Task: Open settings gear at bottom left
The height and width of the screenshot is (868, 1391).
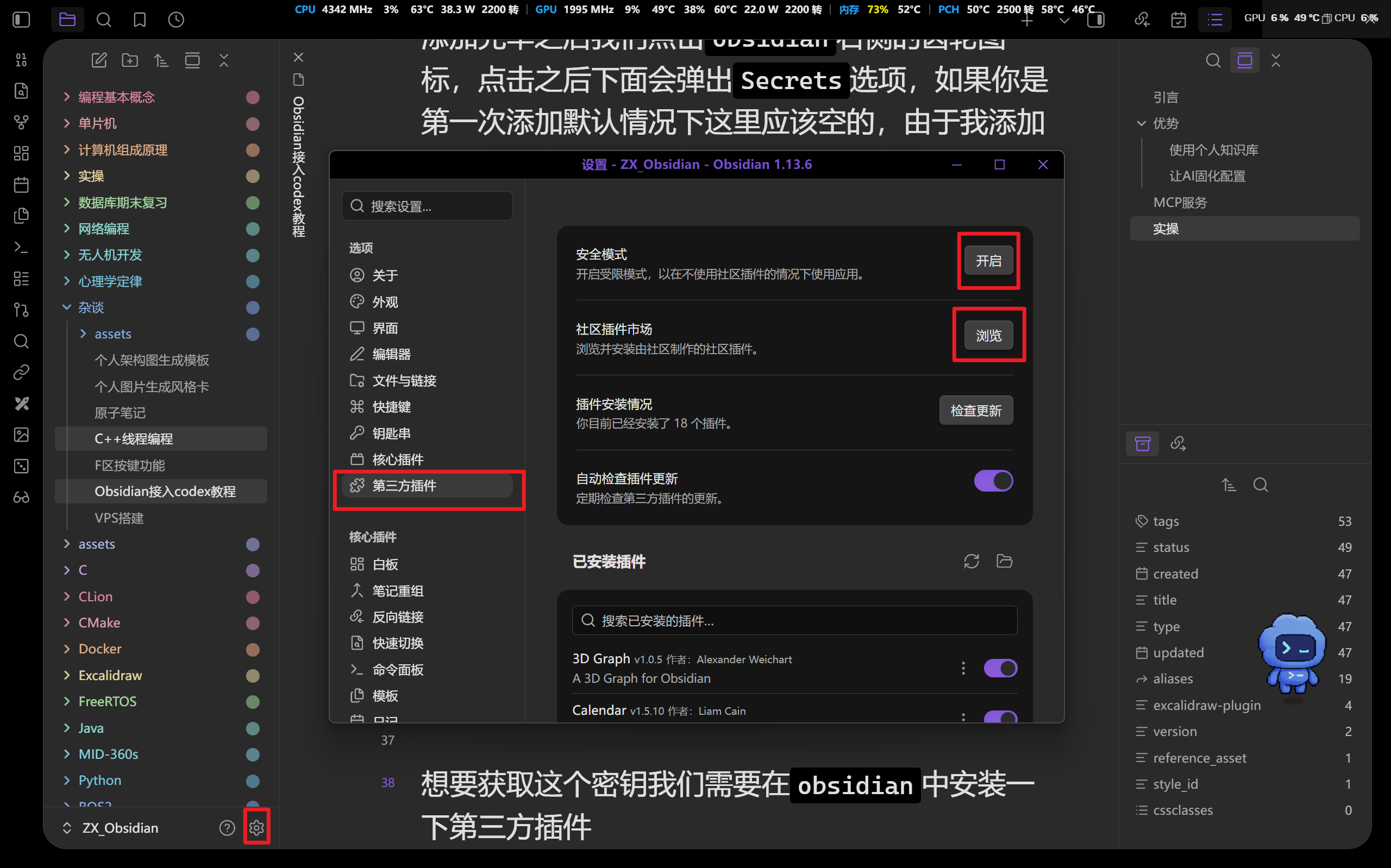Action: (256, 827)
